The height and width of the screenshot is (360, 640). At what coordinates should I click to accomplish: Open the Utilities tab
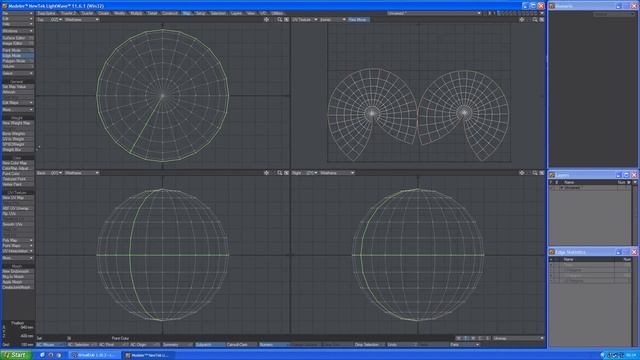click(x=277, y=13)
